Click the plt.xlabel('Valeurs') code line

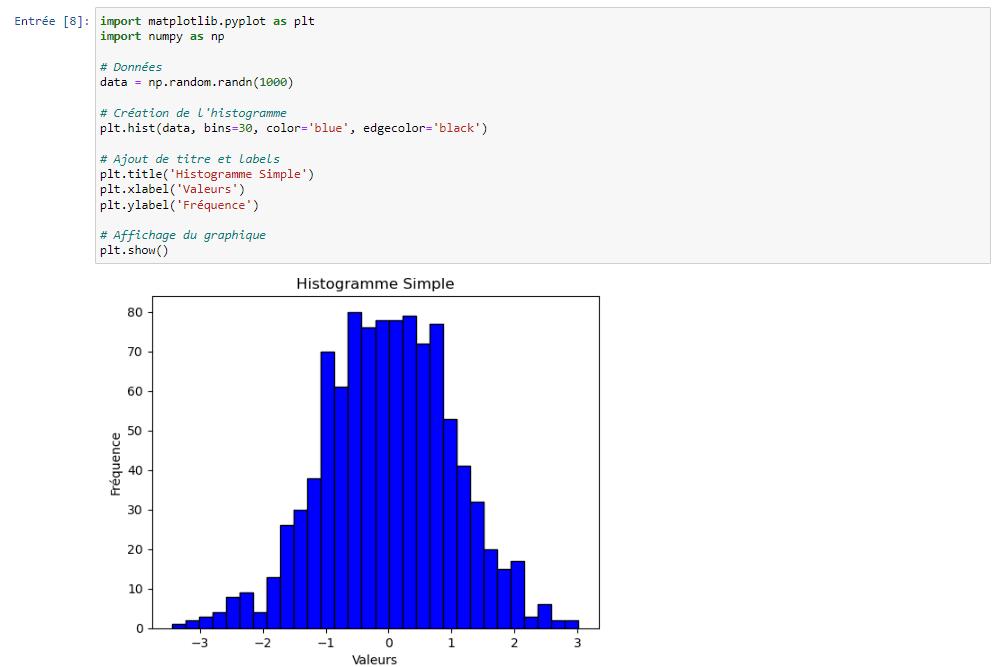(x=172, y=189)
